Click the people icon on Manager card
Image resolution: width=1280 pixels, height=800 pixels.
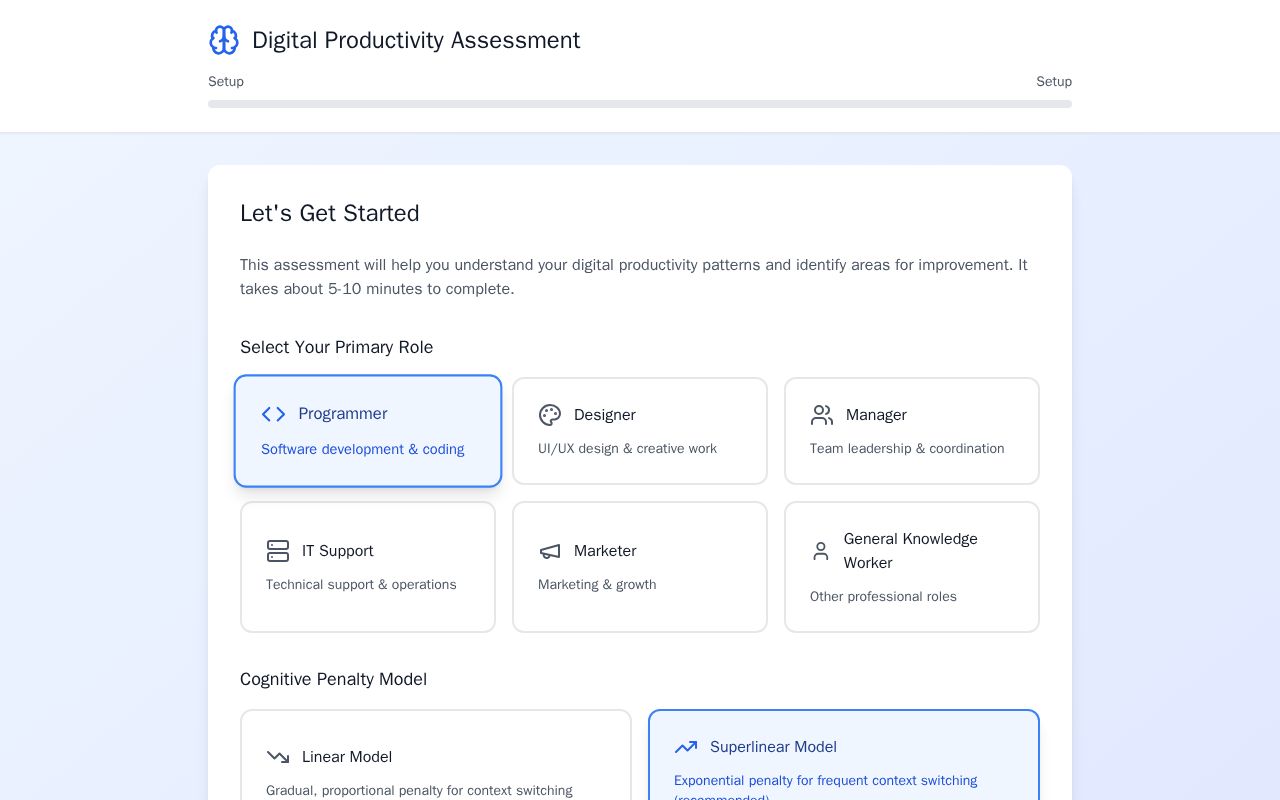coord(822,415)
